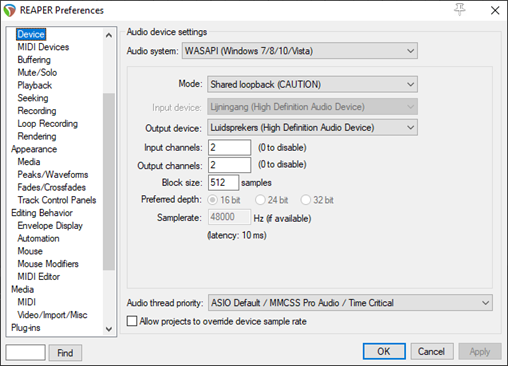Select the Appearance category

(34, 149)
